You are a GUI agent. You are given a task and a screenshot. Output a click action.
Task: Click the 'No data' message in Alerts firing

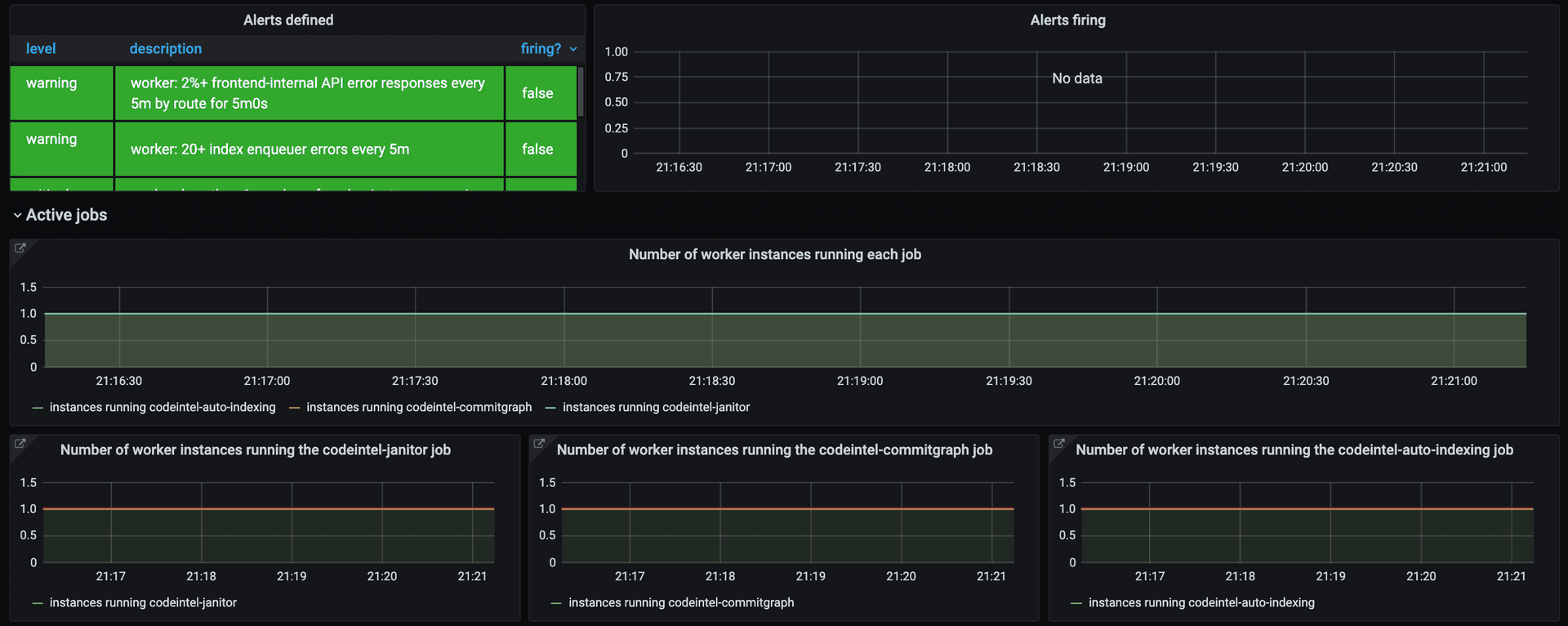(1077, 78)
